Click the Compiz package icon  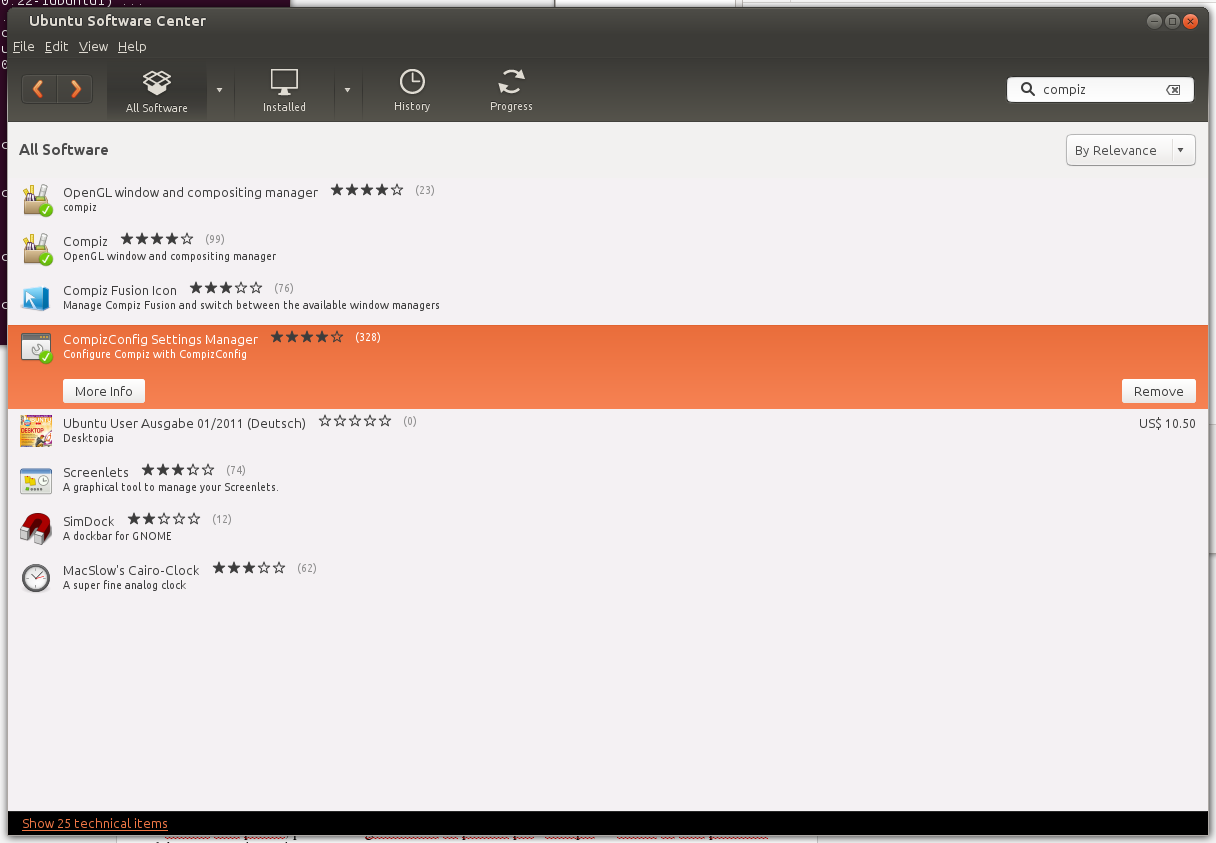[x=36, y=249]
